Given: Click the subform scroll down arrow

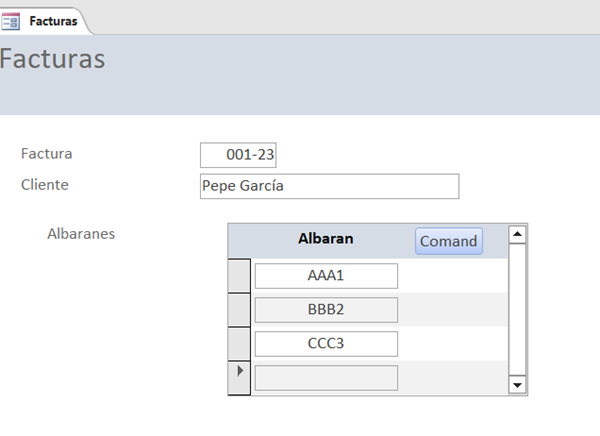Looking at the screenshot, I should (517, 384).
